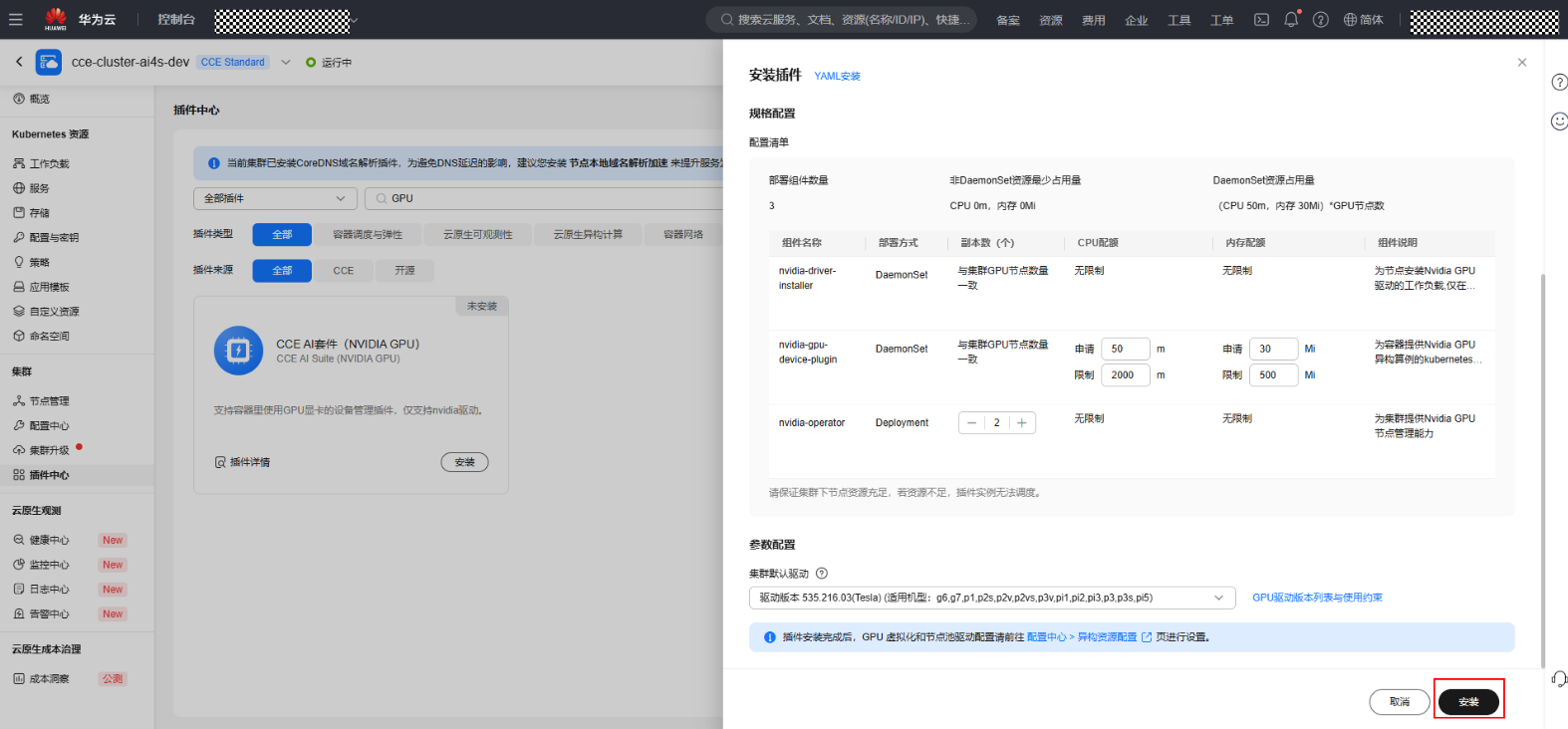The image size is (1568, 729).
Task: Open the 企业 top menu
Action: coord(1137,20)
